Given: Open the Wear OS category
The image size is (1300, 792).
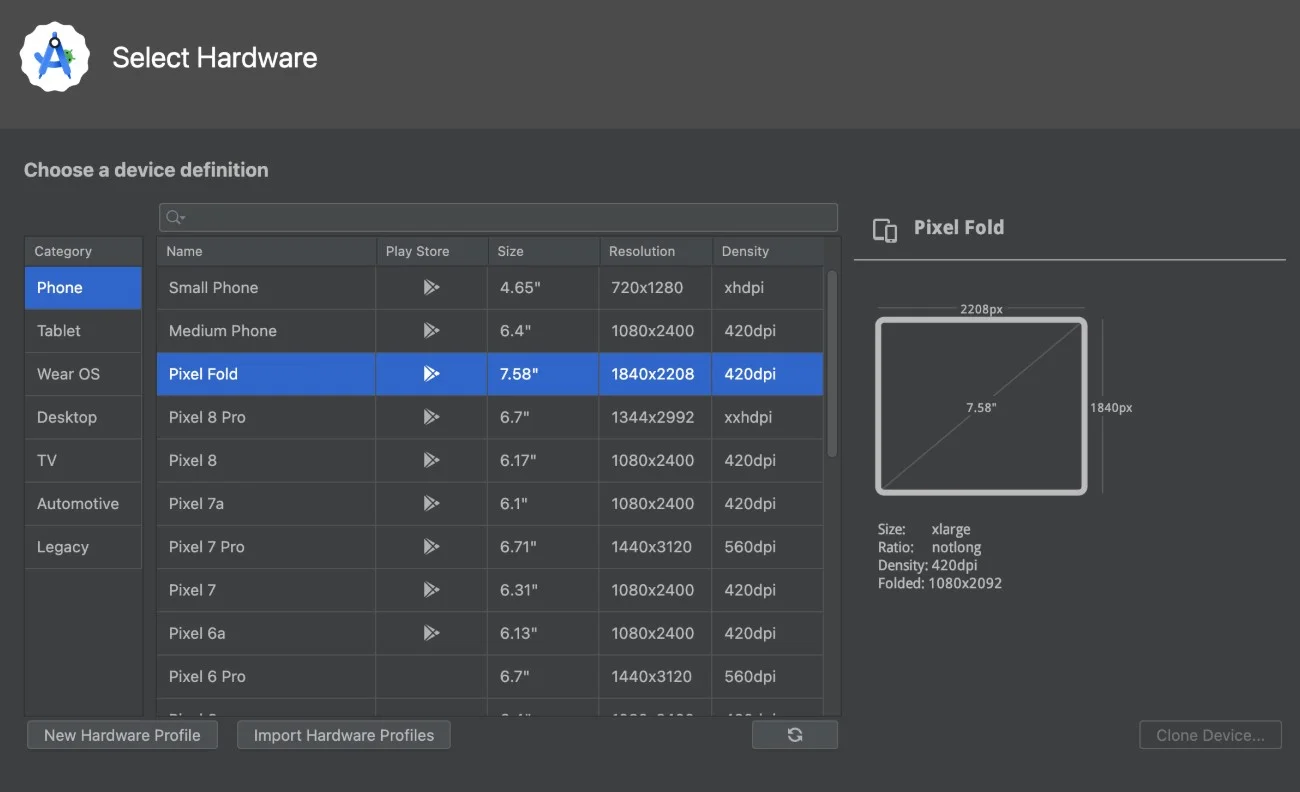Looking at the screenshot, I should pos(83,374).
